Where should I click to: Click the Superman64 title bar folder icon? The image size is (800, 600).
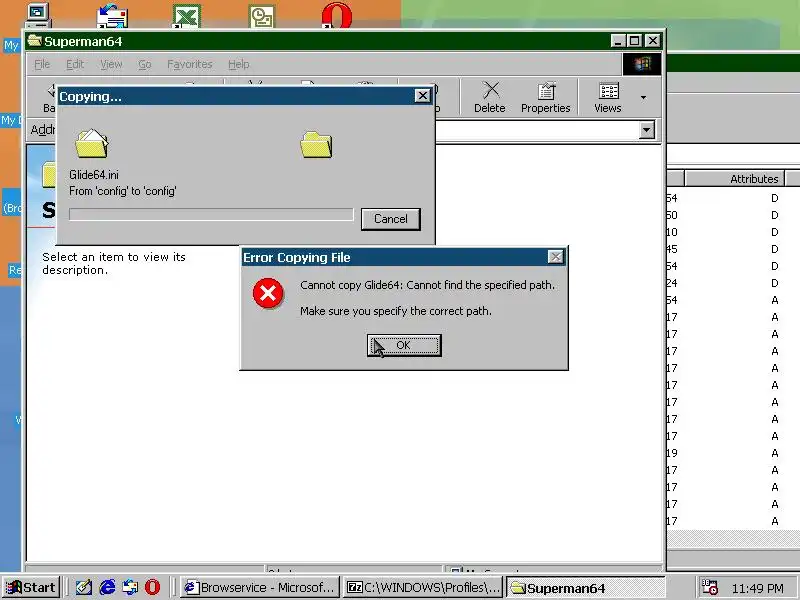pyautogui.click(x=35, y=41)
